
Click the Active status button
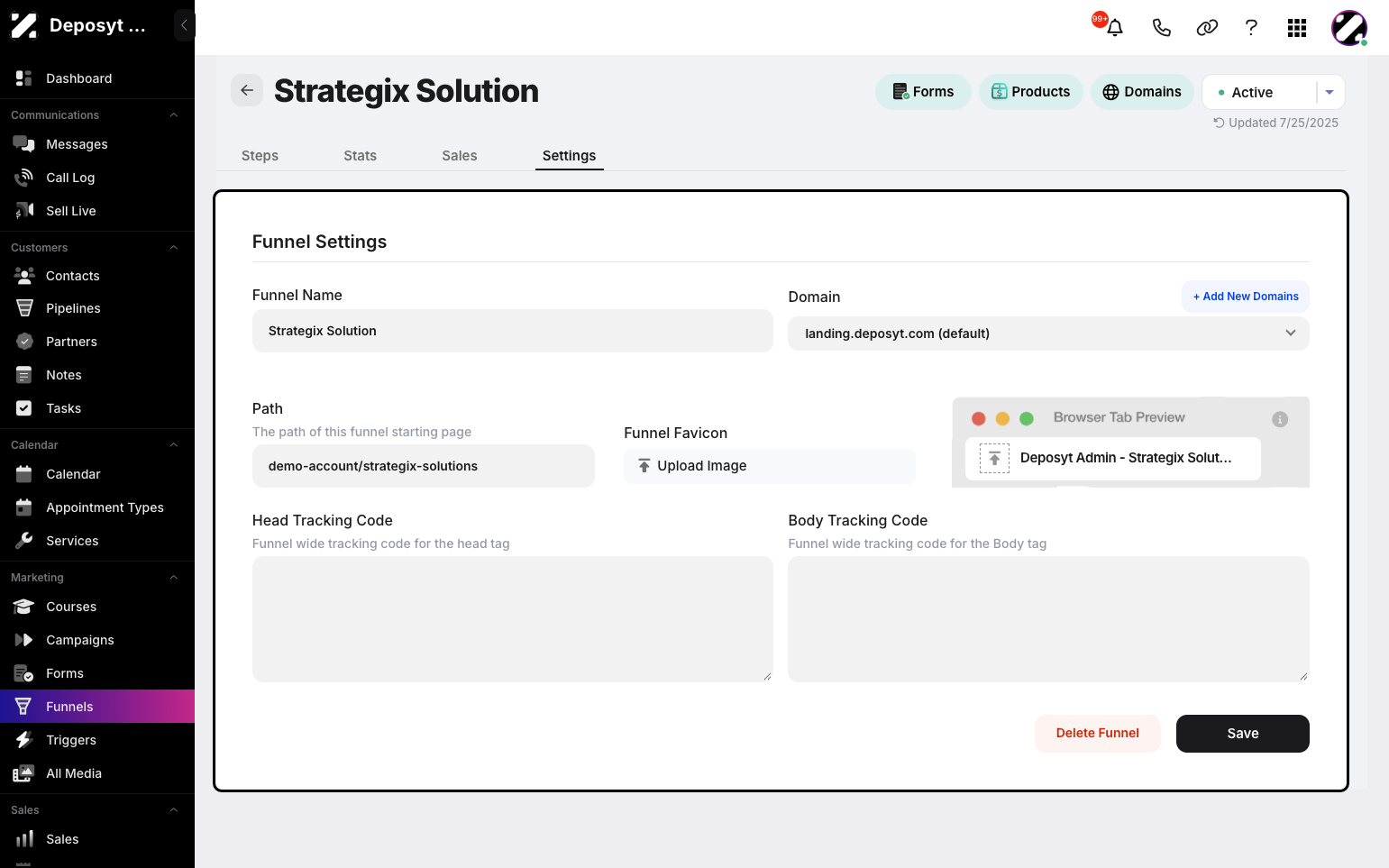(x=1259, y=92)
